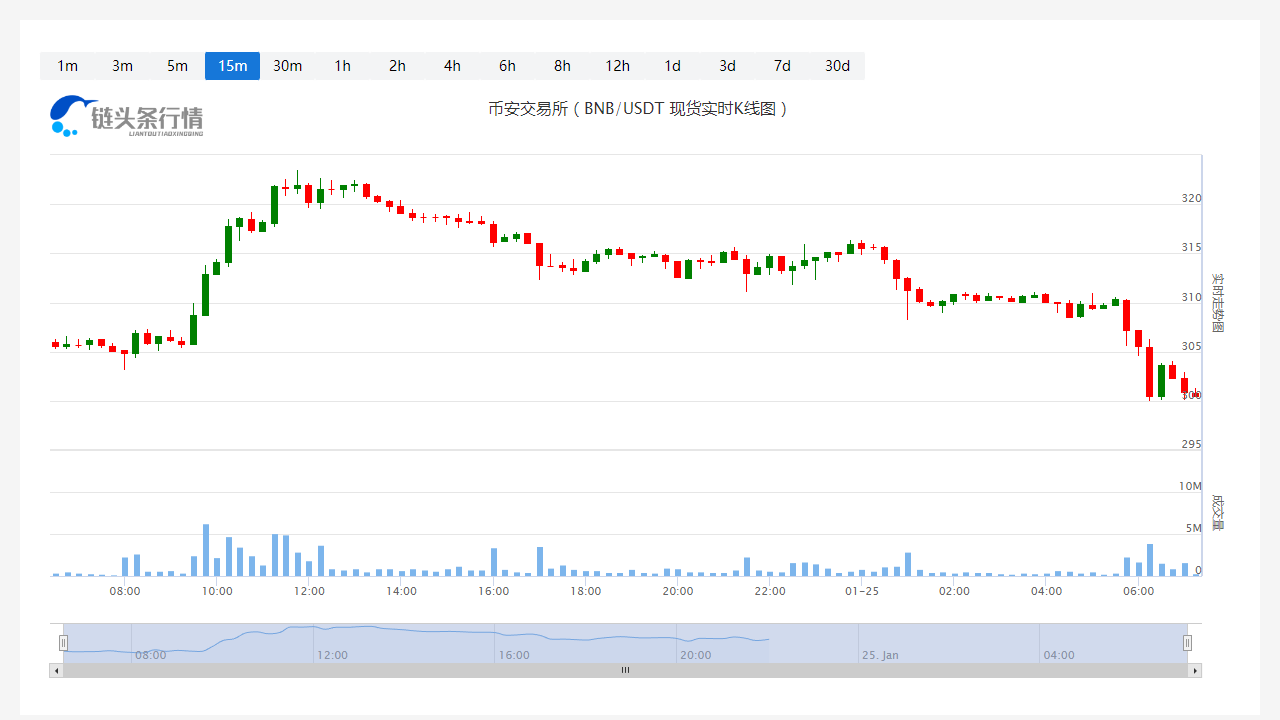Click the 18:00 time axis label
1280x720 pixels.
pyautogui.click(x=586, y=591)
